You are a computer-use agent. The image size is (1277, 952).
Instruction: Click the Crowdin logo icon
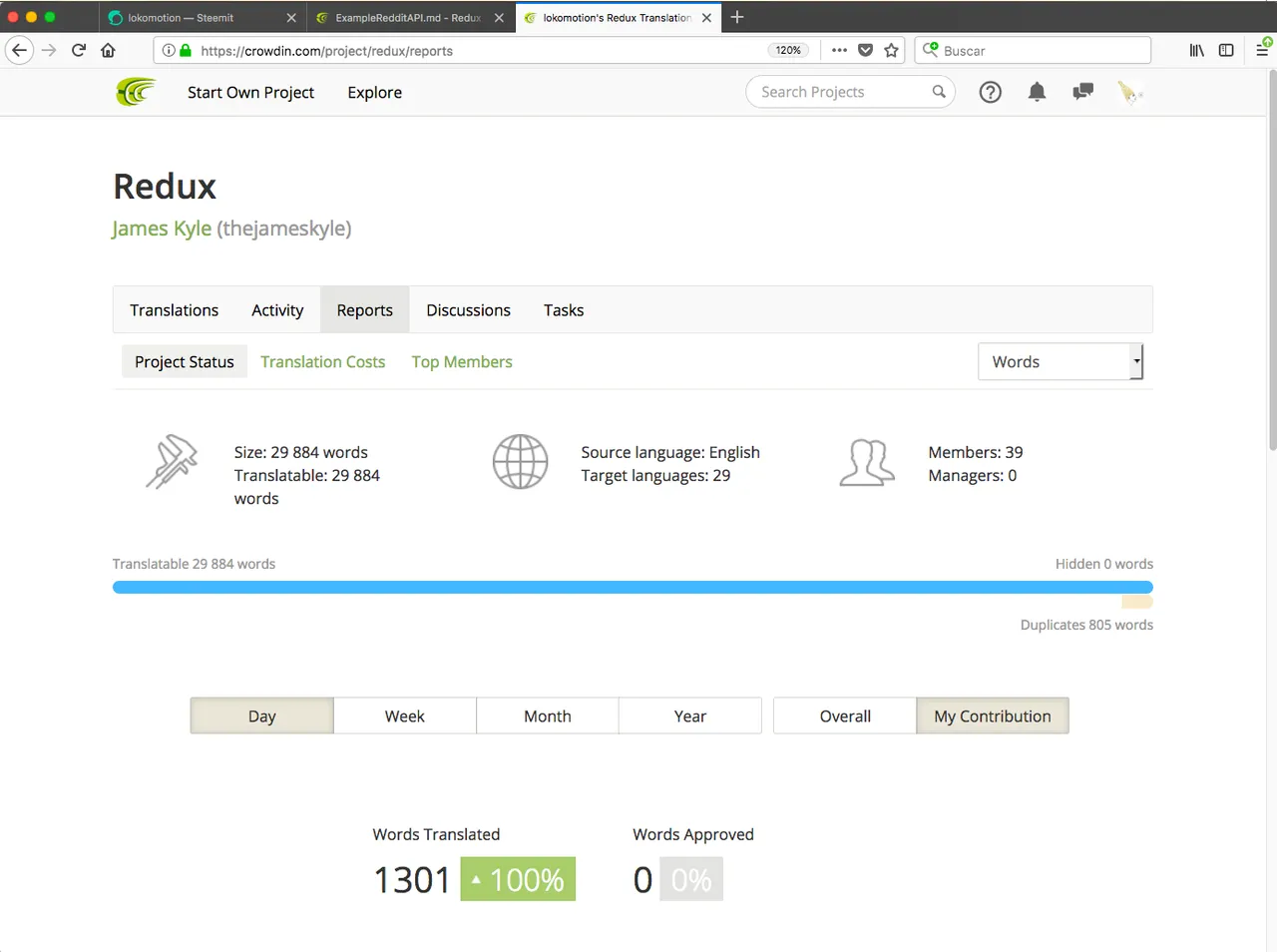pos(136,92)
